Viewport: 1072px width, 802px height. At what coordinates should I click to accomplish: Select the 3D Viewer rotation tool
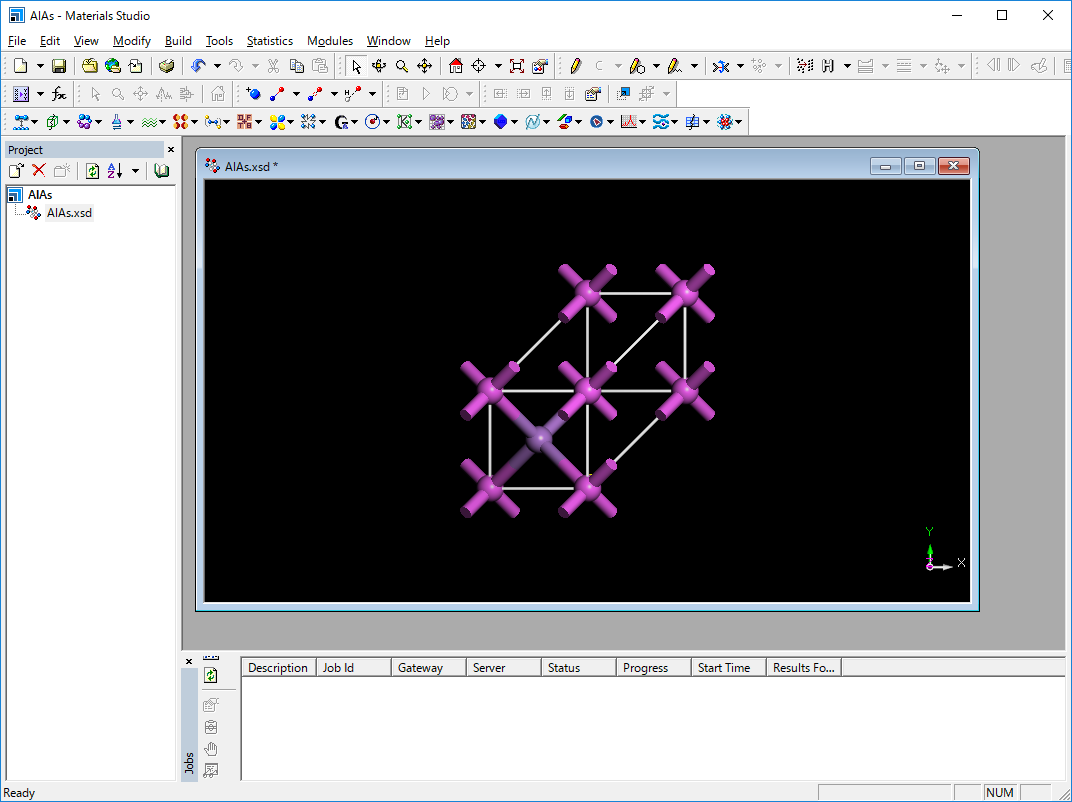coord(379,66)
